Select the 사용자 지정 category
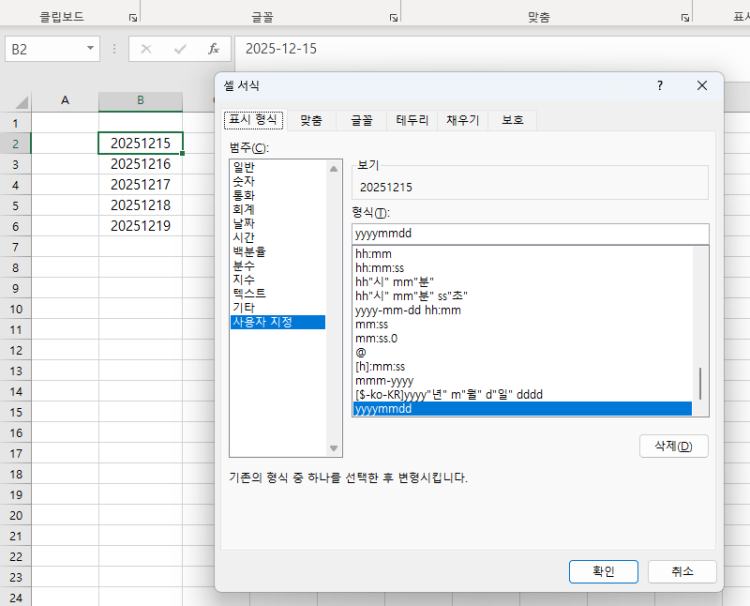Image resolution: width=750 pixels, height=606 pixels. 278,322
